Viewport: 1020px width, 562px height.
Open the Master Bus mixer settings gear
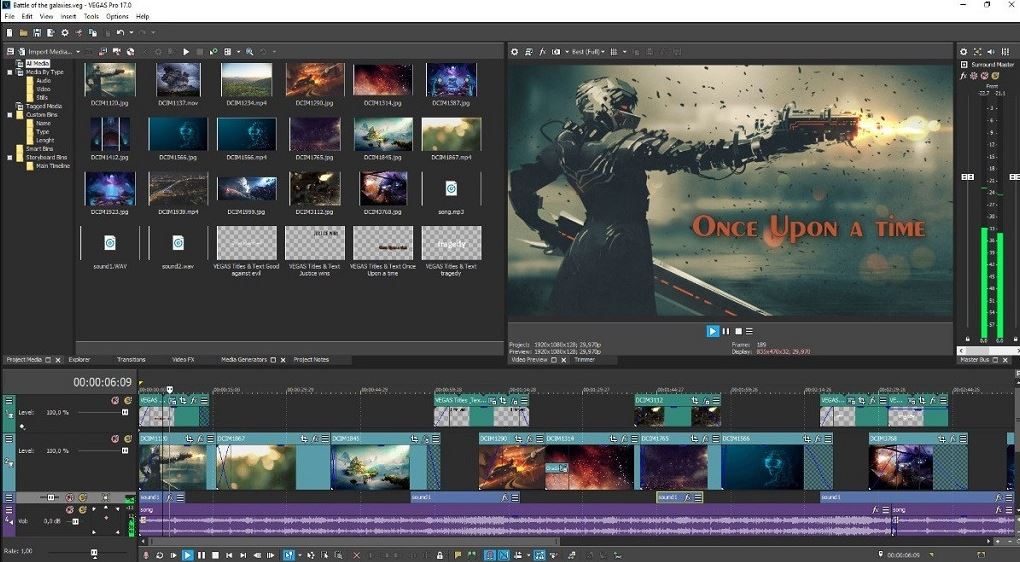[964, 51]
